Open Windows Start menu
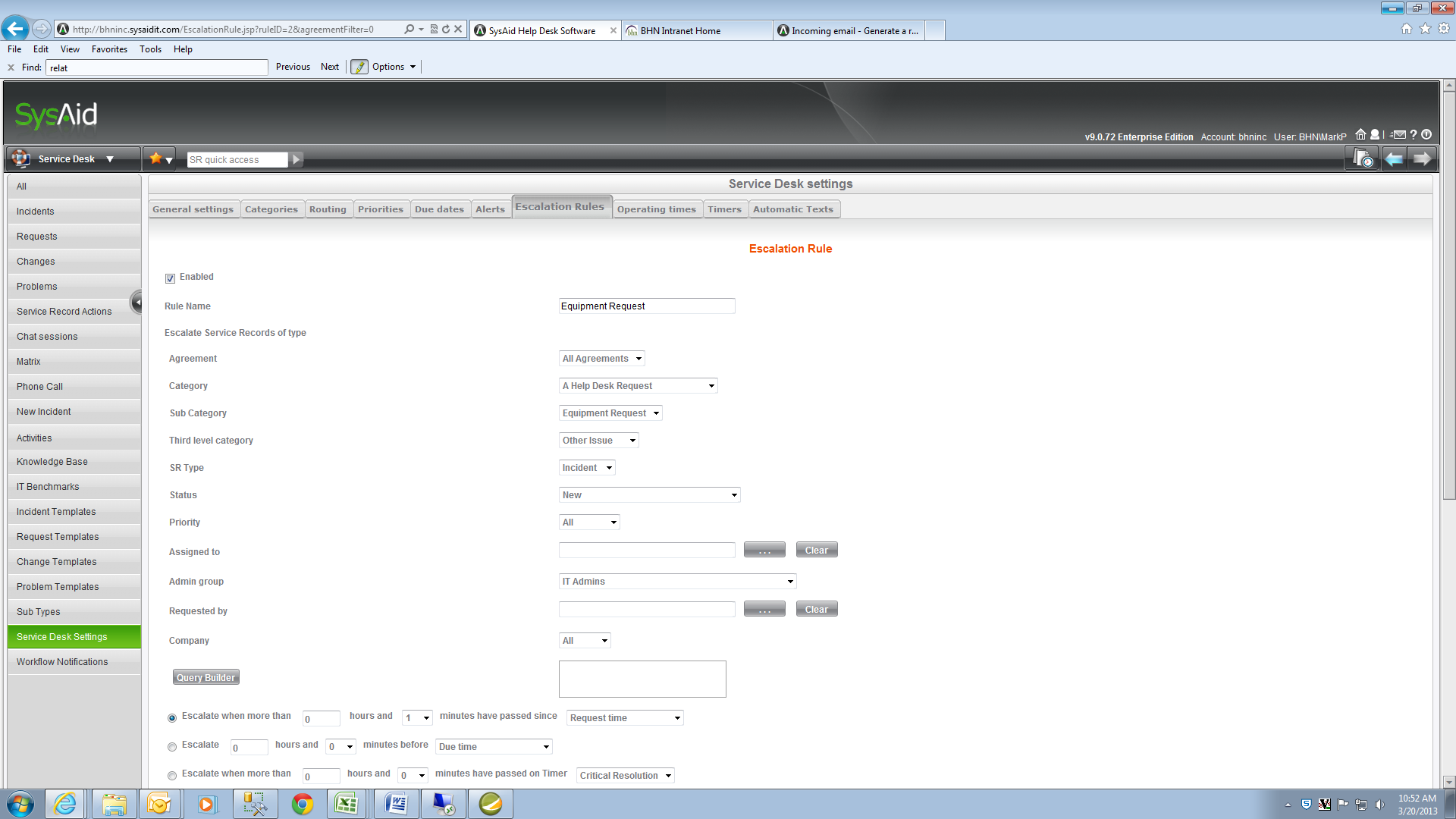The image size is (1456, 819). (x=20, y=804)
